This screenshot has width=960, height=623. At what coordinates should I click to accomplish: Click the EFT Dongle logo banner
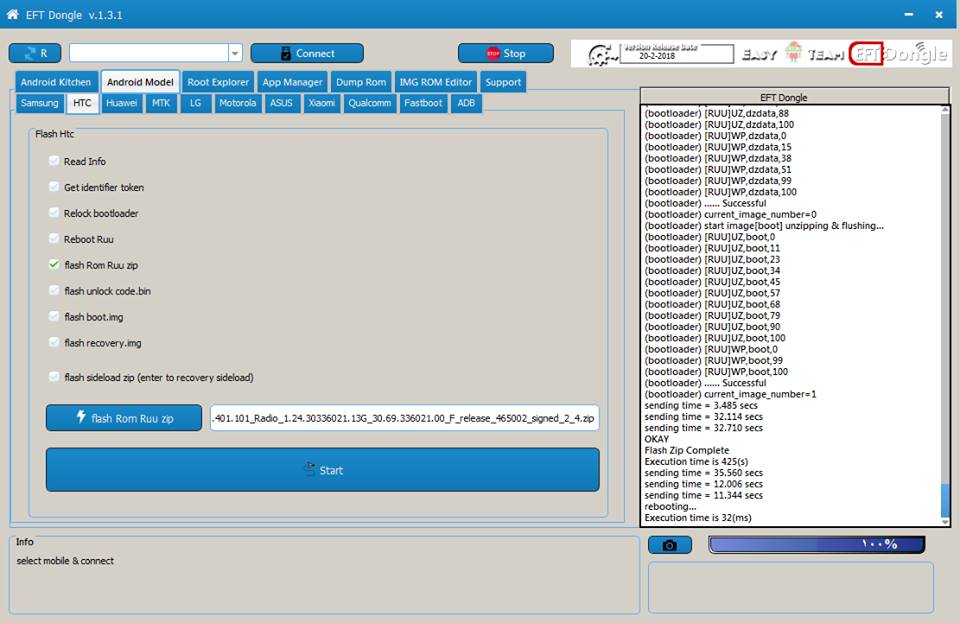point(761,54)
